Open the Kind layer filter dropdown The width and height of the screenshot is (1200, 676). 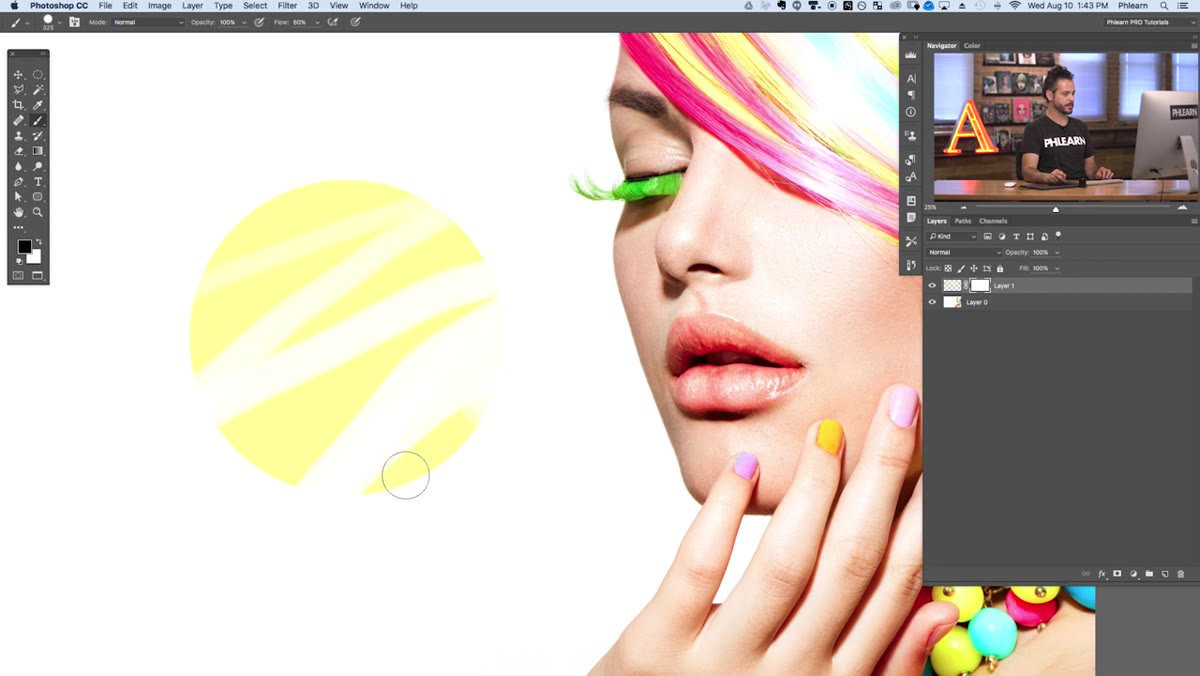pos(952,237)
